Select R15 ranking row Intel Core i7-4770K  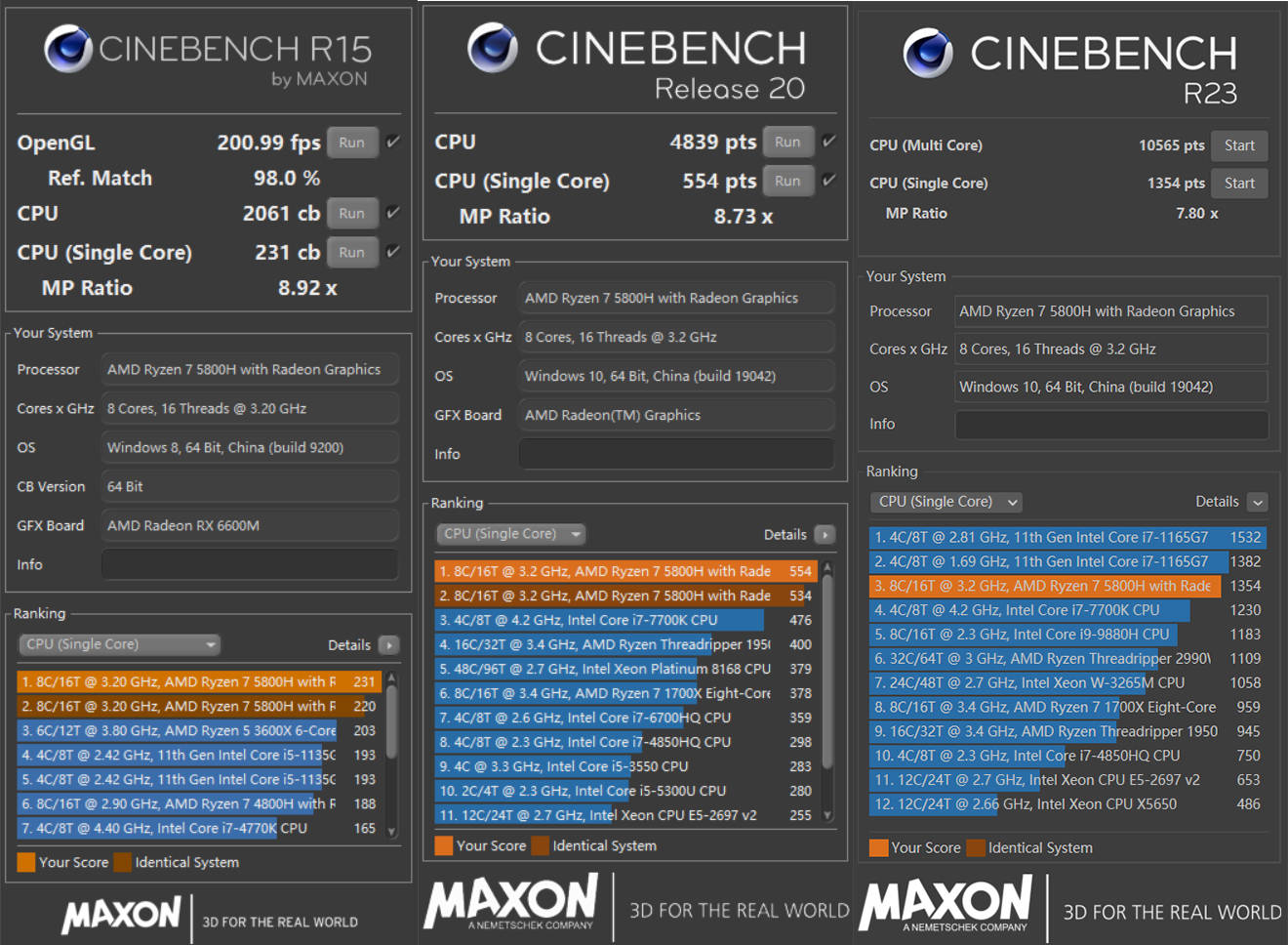[200, 828]
